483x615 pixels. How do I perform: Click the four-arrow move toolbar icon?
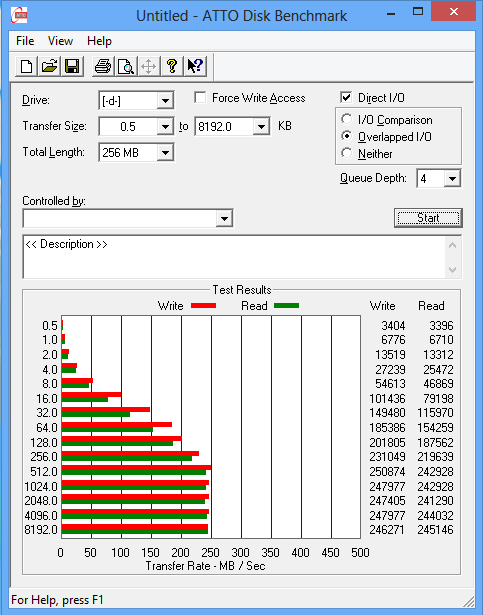(149, 66)
